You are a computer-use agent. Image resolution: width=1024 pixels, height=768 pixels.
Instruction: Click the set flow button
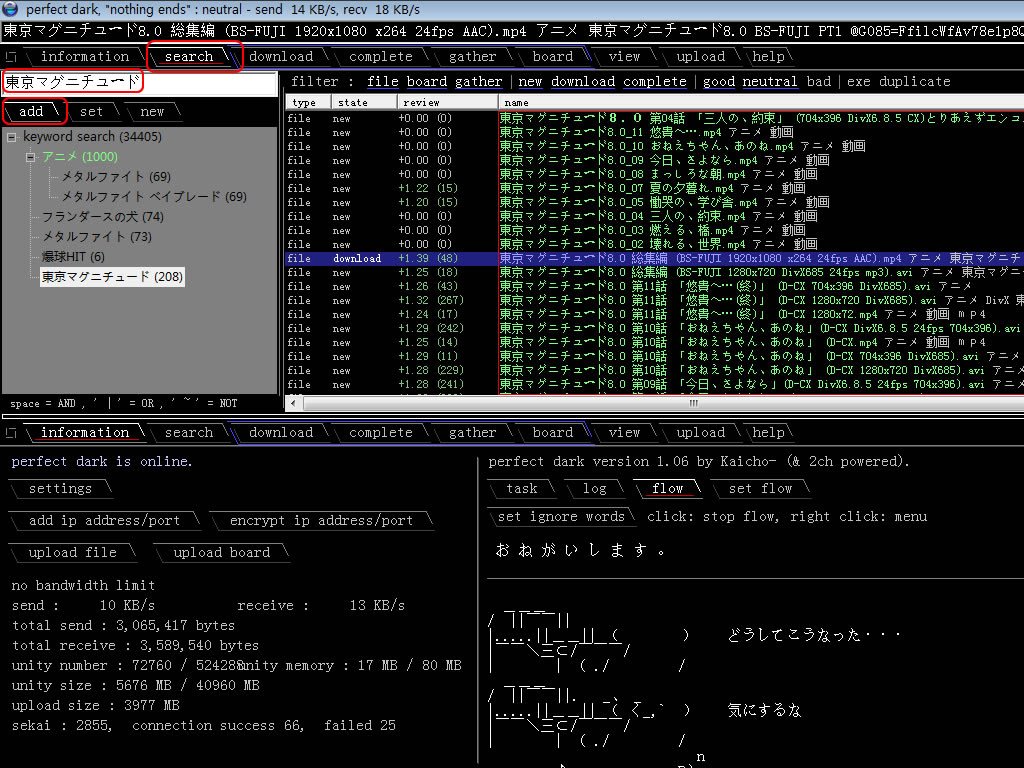[760, 488]
